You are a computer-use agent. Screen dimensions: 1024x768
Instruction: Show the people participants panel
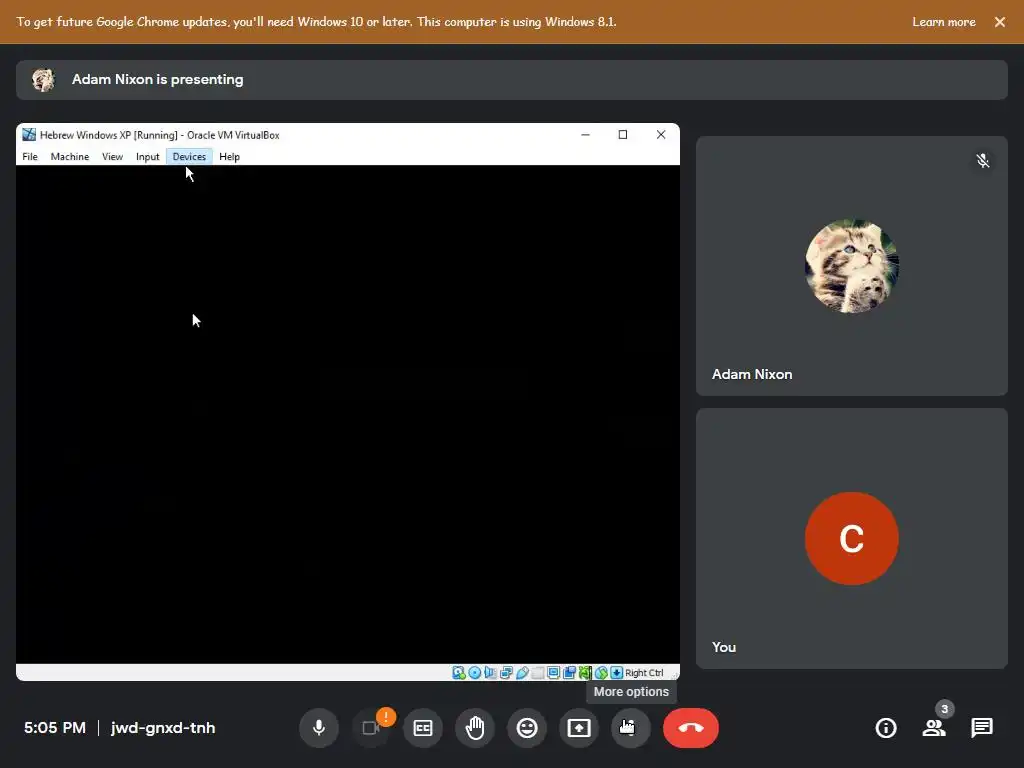tap(934, 728)
